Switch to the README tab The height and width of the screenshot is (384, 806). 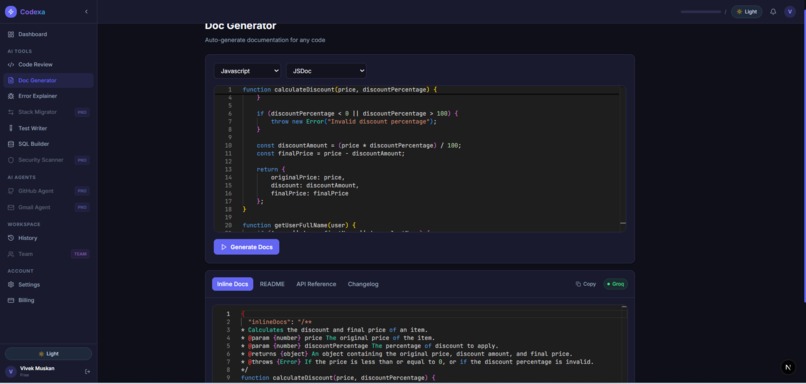(x=272, y=284)
